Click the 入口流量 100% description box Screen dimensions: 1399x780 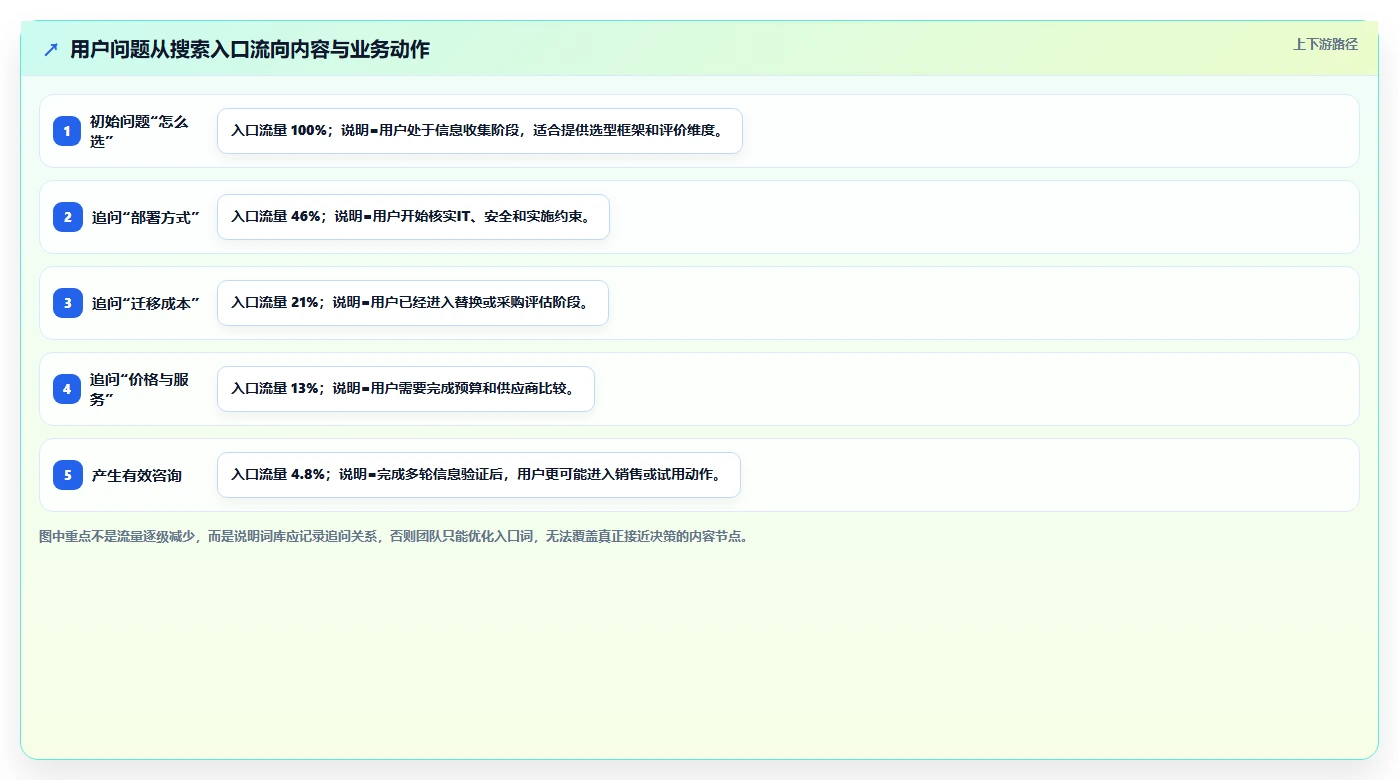480,131
